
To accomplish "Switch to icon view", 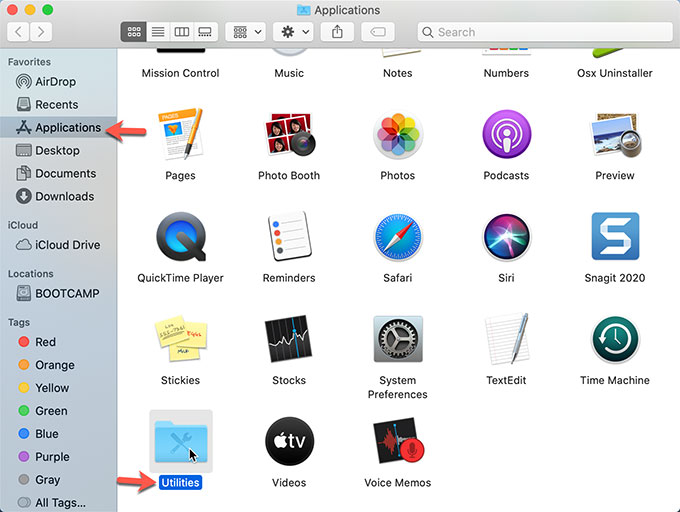I will tap(134, 32).
